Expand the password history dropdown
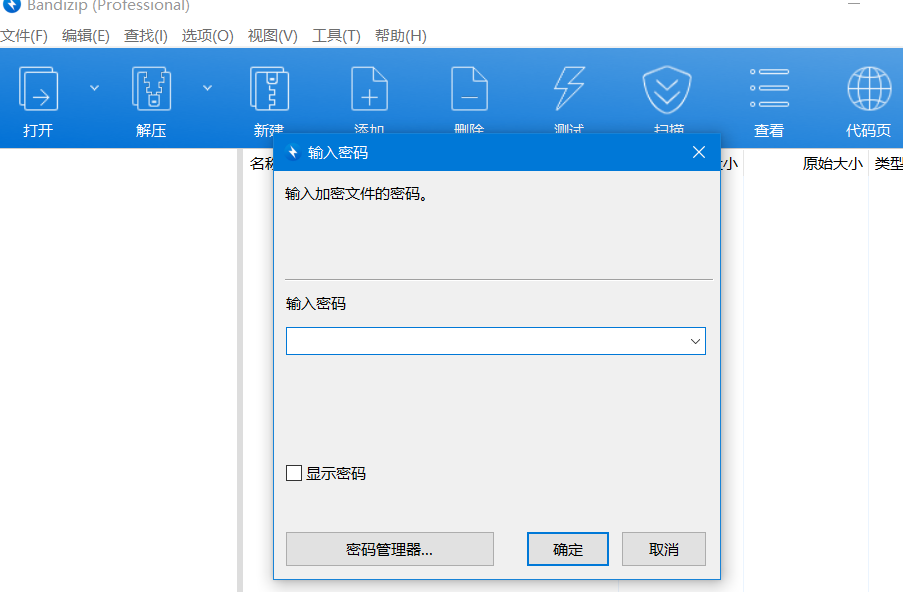 [695, 340]
